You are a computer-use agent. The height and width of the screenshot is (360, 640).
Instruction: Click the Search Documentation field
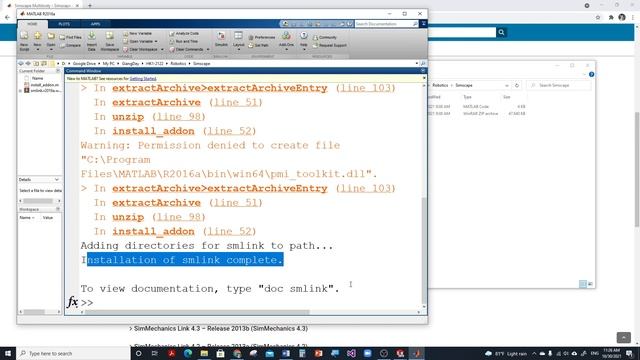tap(386, 24)
